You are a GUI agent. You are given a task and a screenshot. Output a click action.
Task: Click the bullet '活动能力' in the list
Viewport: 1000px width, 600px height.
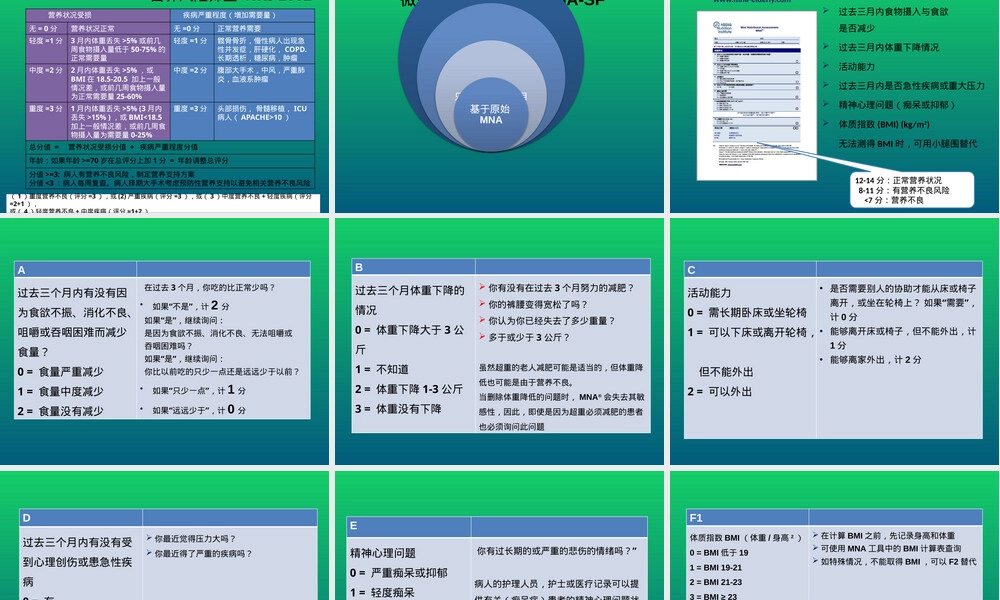(x=857, y=66)
